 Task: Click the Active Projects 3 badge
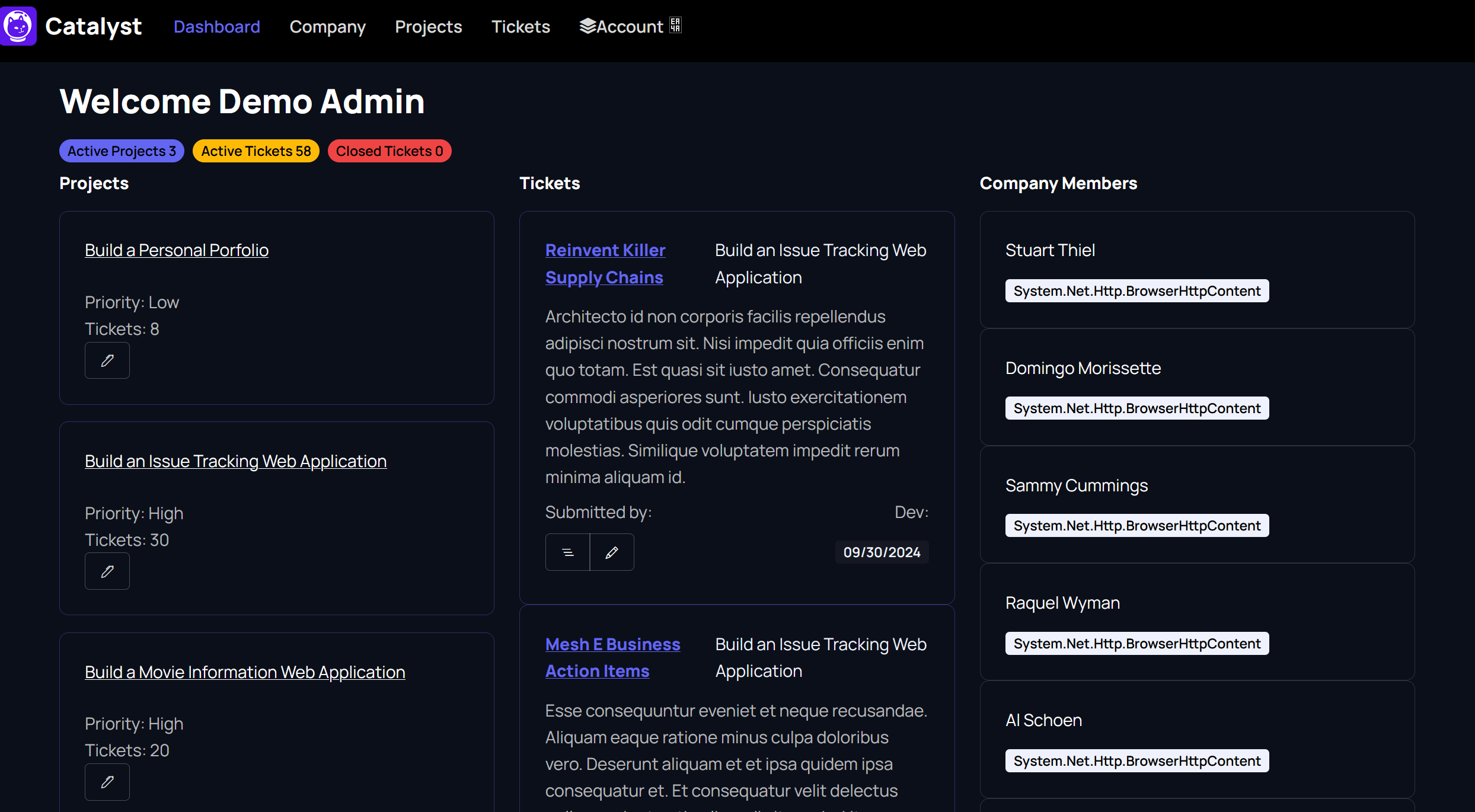pyautogui.click(x=122, y=151)
